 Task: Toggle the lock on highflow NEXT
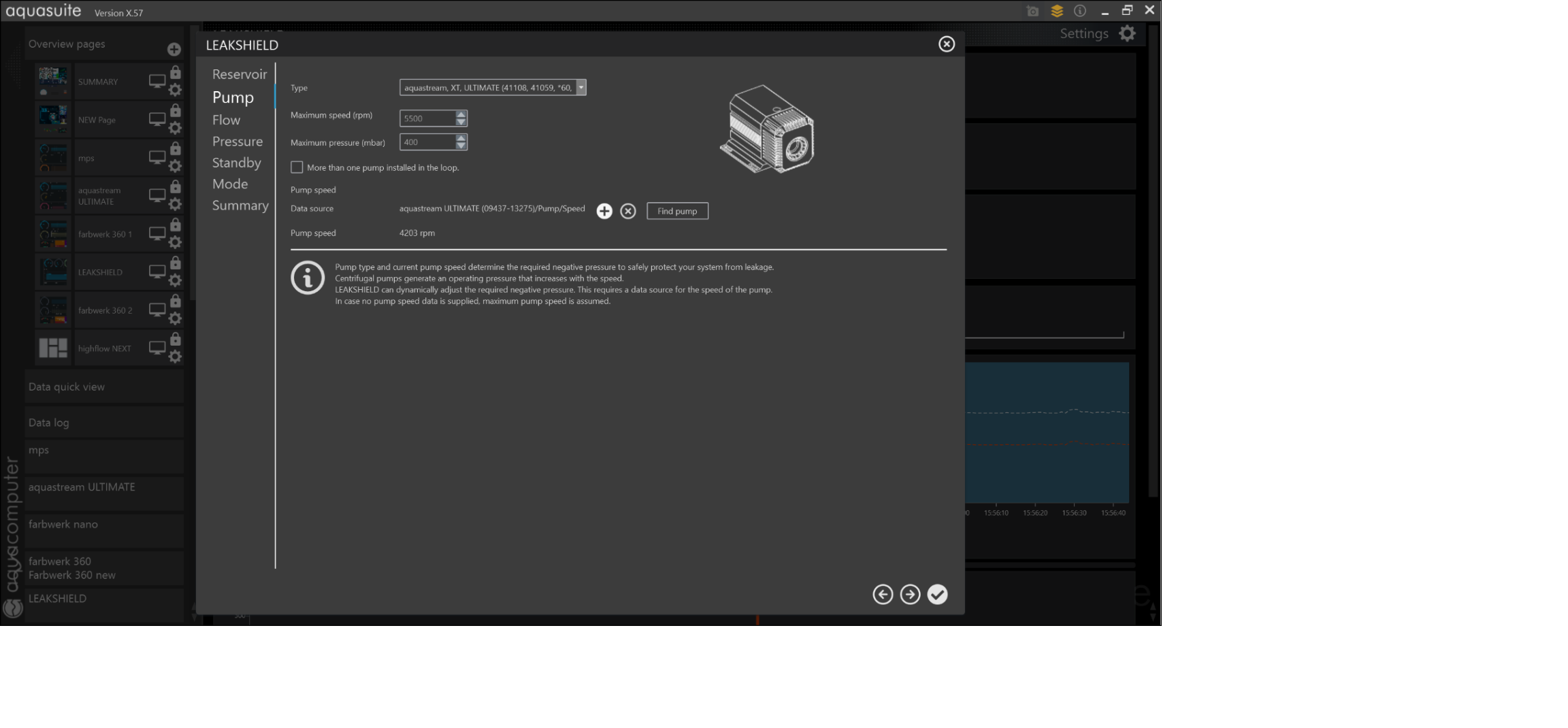coord(176,339)
